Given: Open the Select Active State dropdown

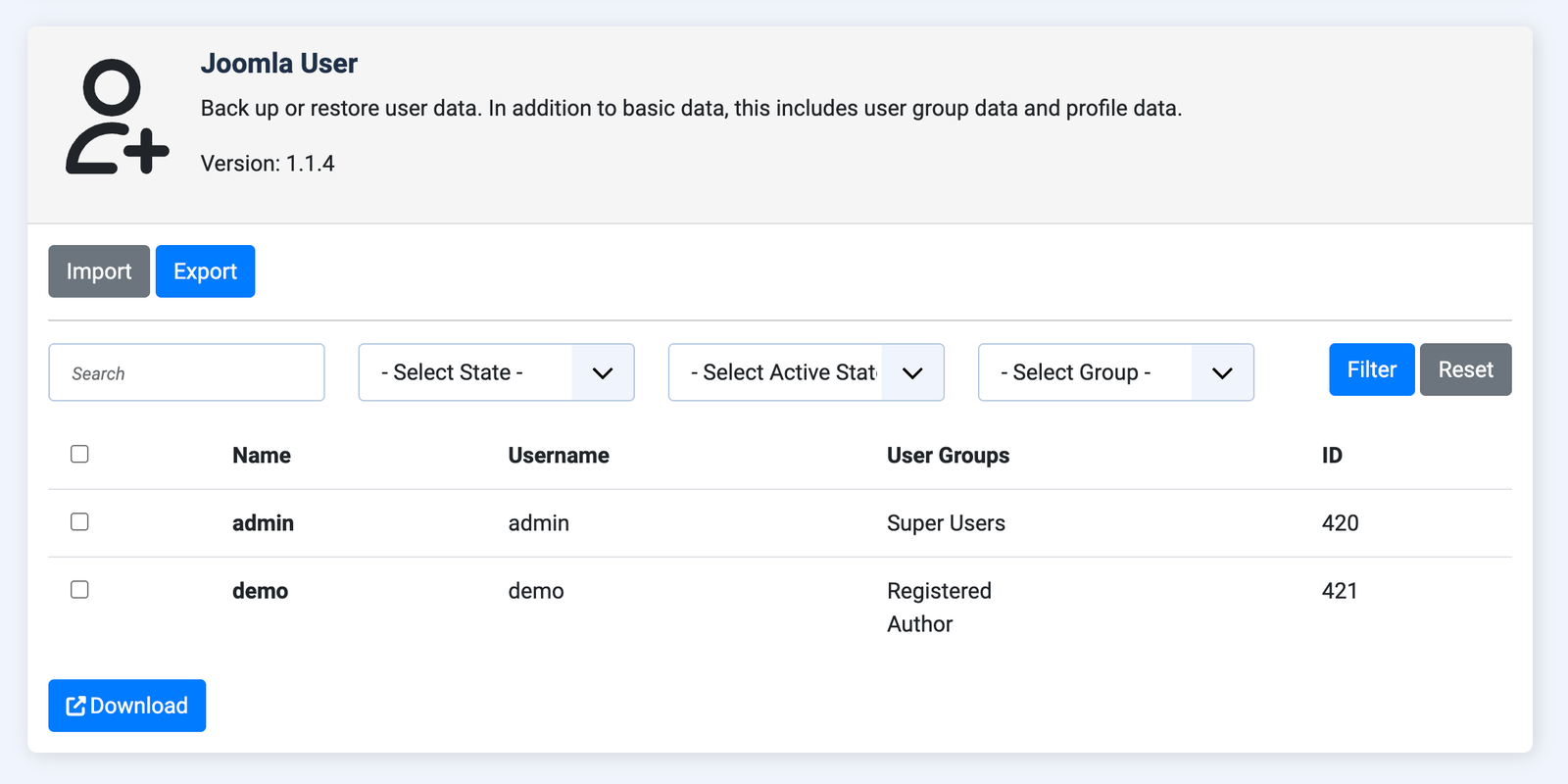Looking at the screenshot, I should pos(806,372).
